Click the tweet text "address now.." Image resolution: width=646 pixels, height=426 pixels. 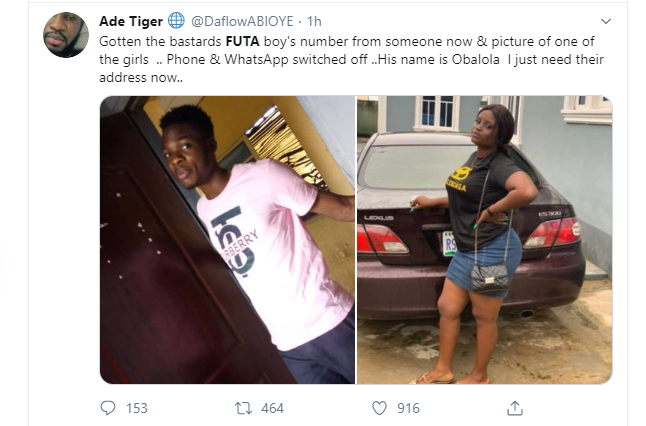(143, 78)
